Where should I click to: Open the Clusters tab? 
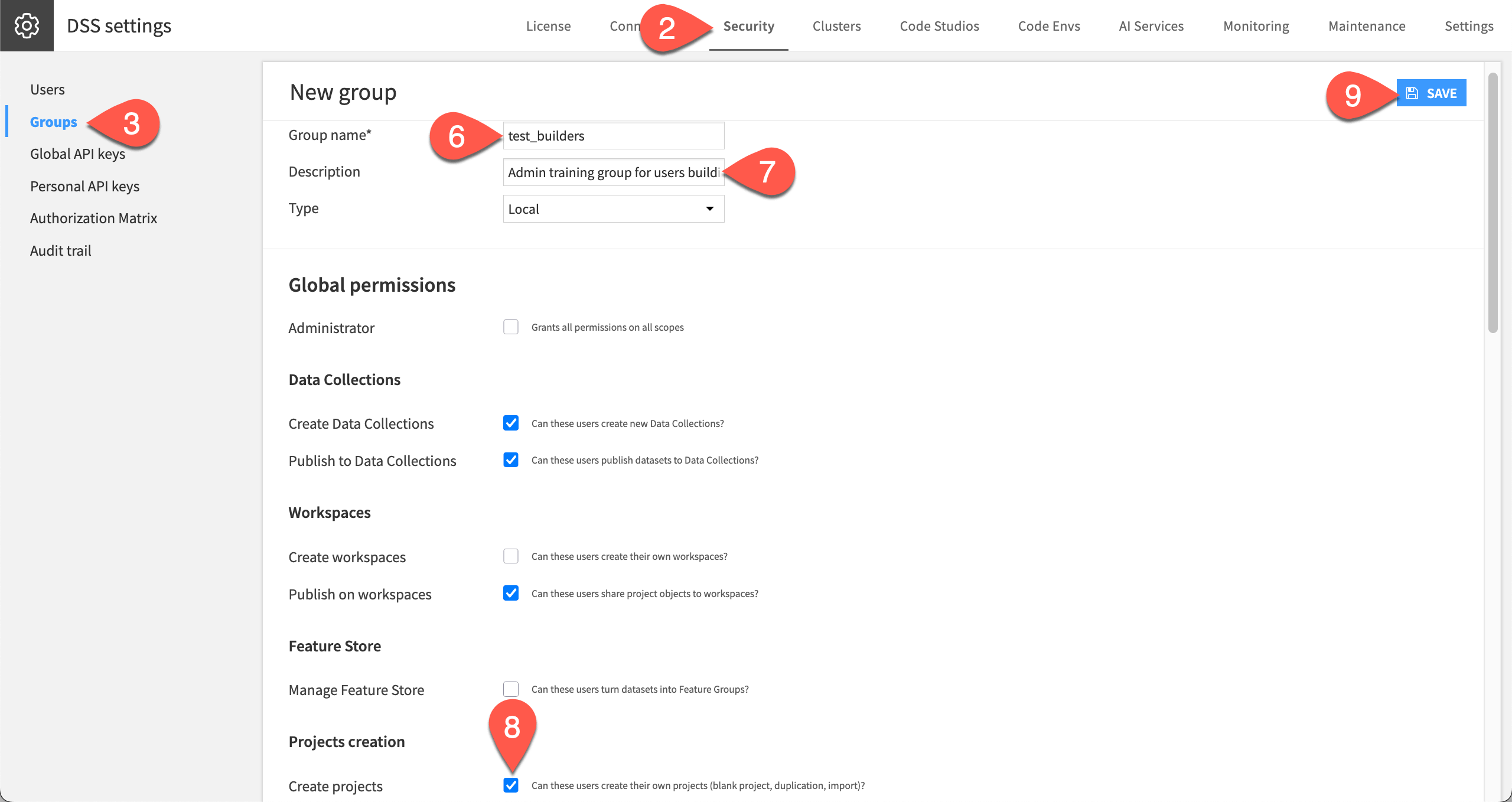point(836,26)
